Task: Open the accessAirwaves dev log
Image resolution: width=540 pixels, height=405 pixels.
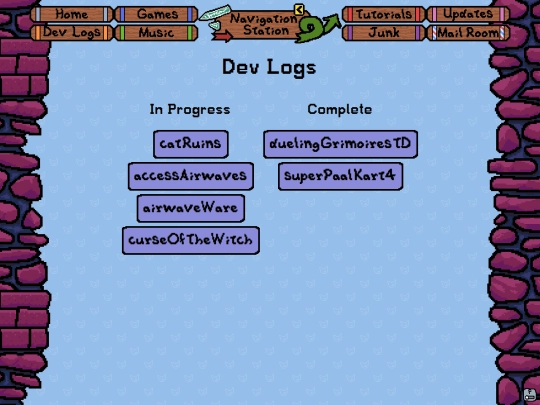Action: [x=191, y=176]
